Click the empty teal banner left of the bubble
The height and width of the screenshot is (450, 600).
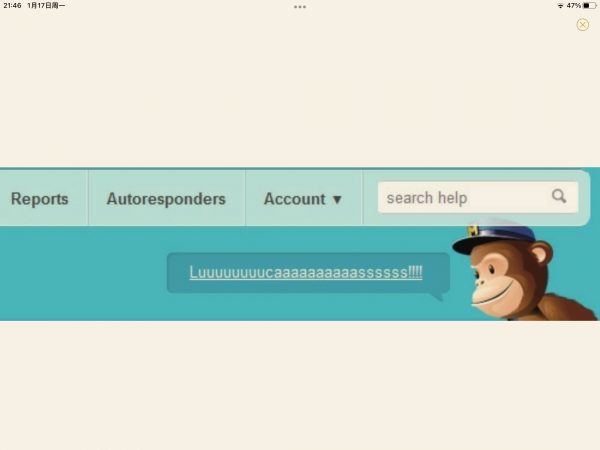click(x=83, y=273)
